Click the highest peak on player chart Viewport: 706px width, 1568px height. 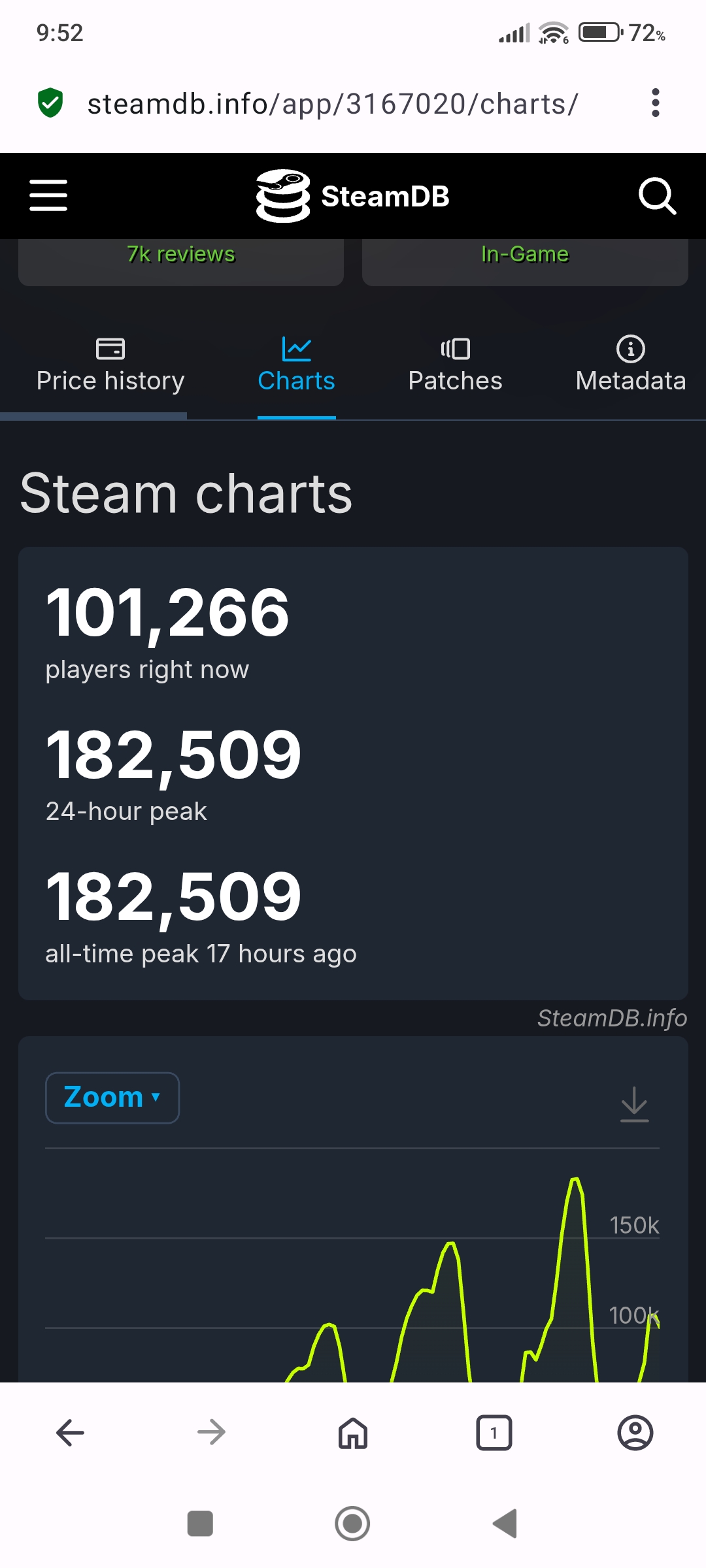[575, 1180]
